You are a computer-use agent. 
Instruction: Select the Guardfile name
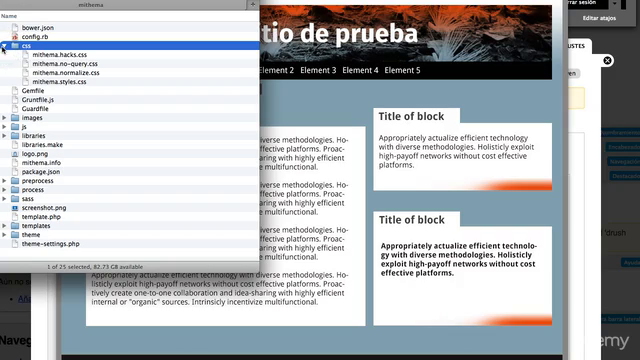(x=35, y=109)
